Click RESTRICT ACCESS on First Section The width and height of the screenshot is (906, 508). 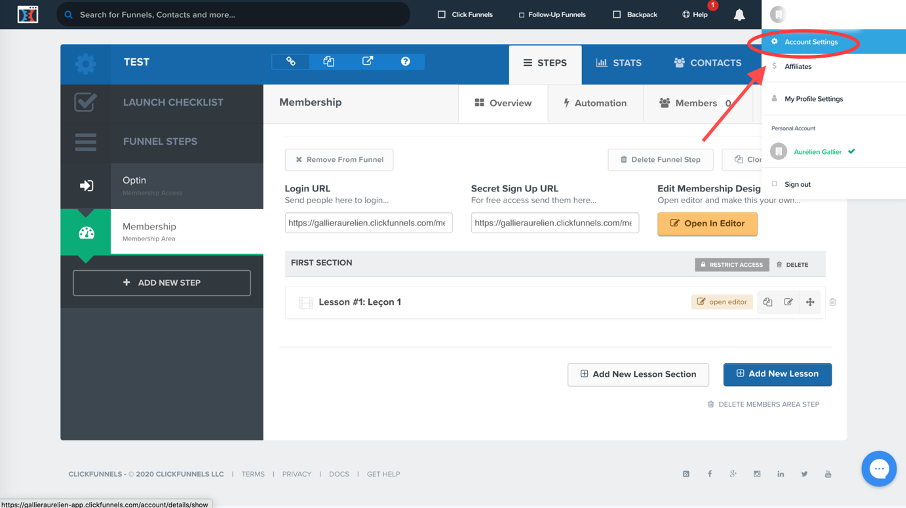[732, 265]
